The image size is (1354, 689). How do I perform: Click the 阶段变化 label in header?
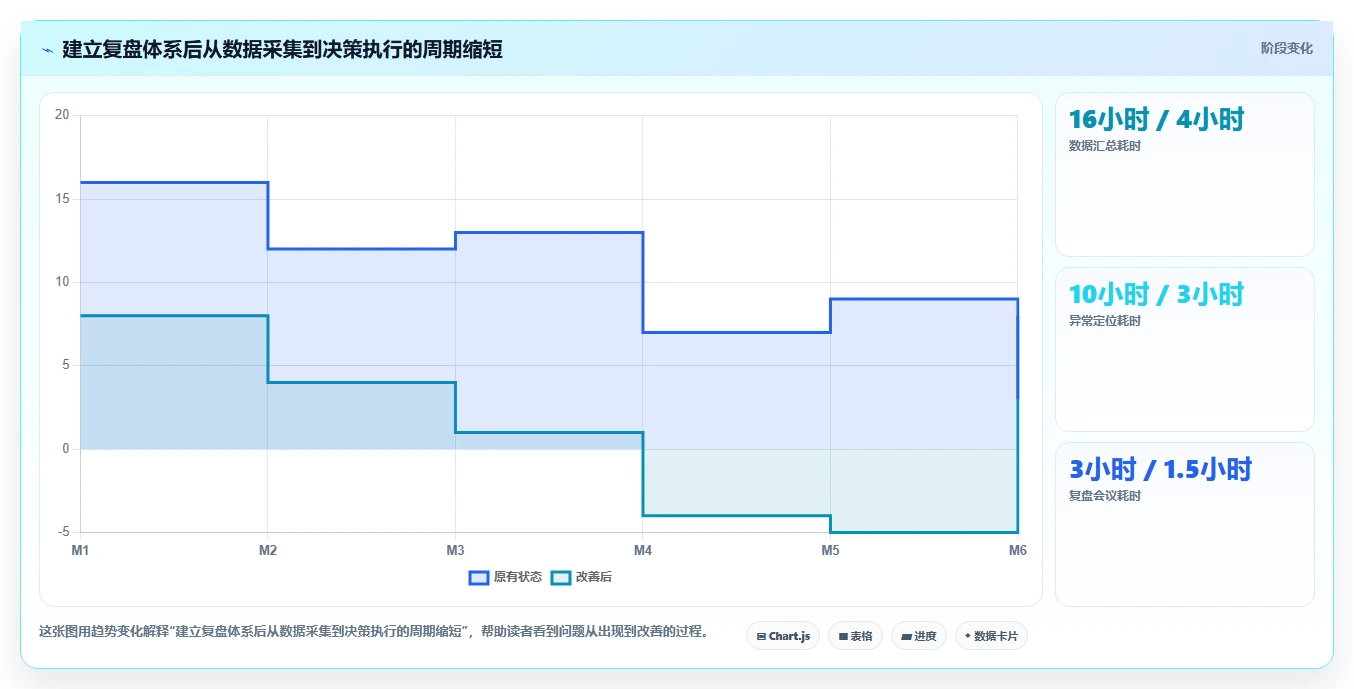[1286, 48]
